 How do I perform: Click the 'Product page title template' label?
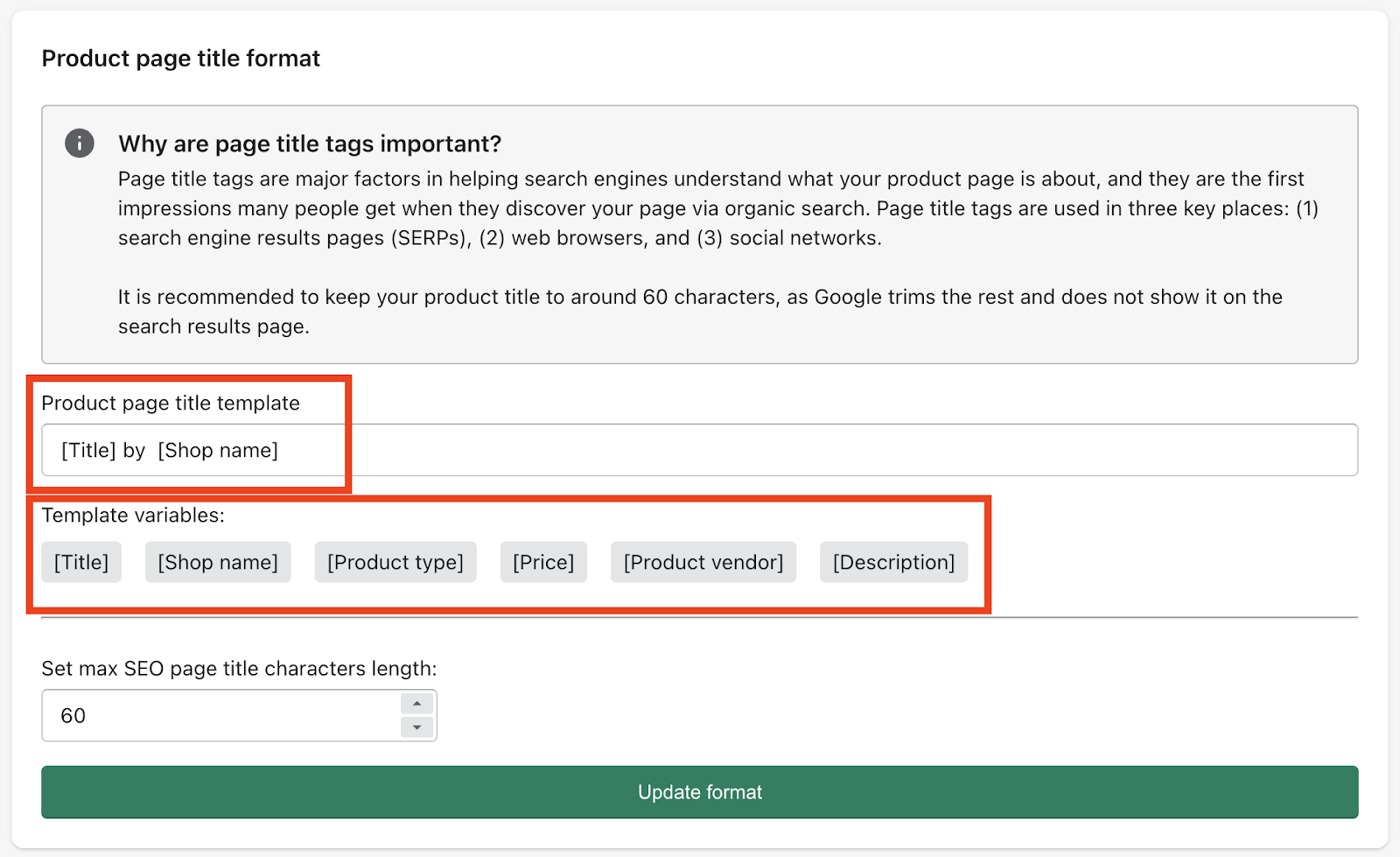pos(171,404)
